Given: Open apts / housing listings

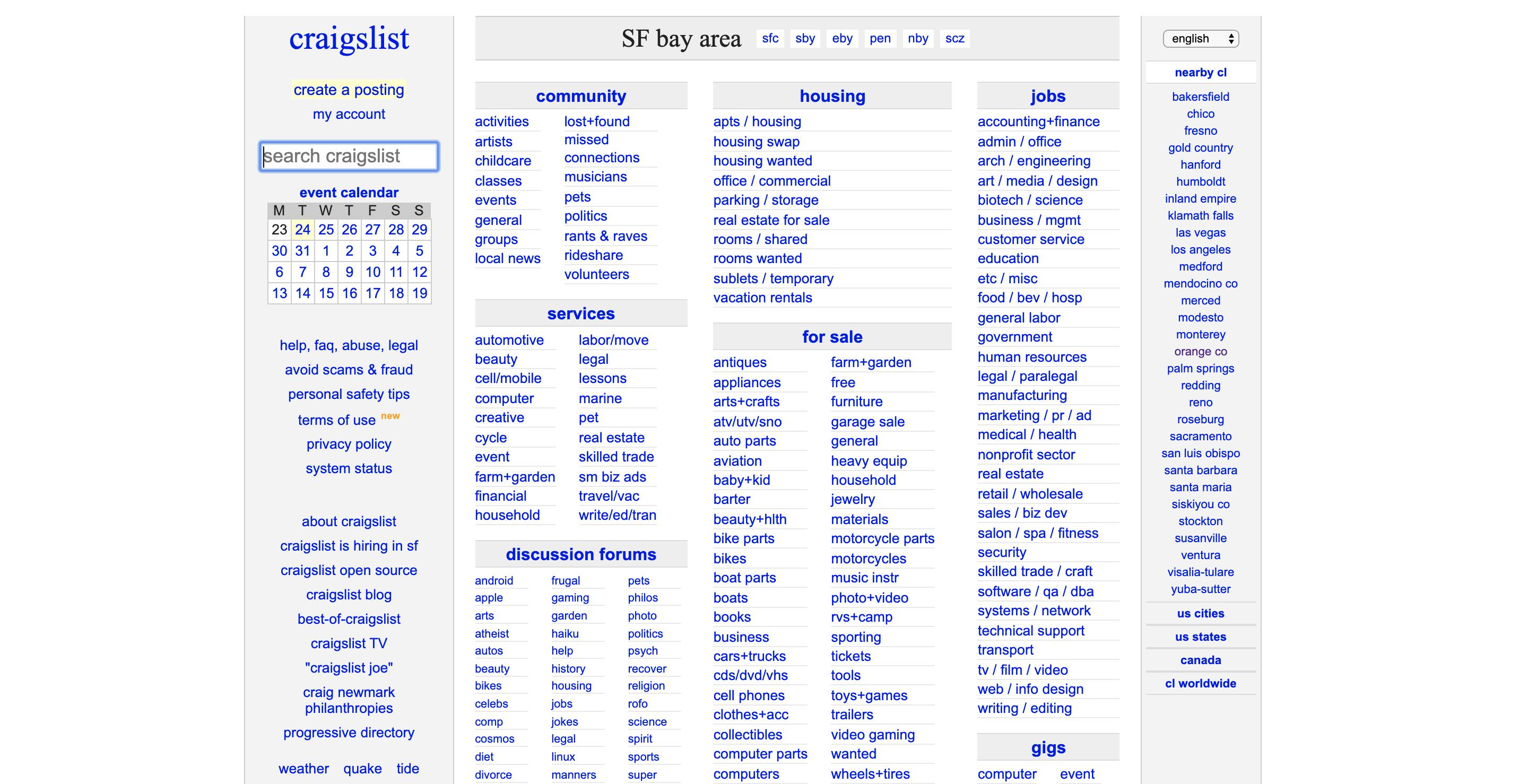Looking at the screenshot, I should [757, 121].
